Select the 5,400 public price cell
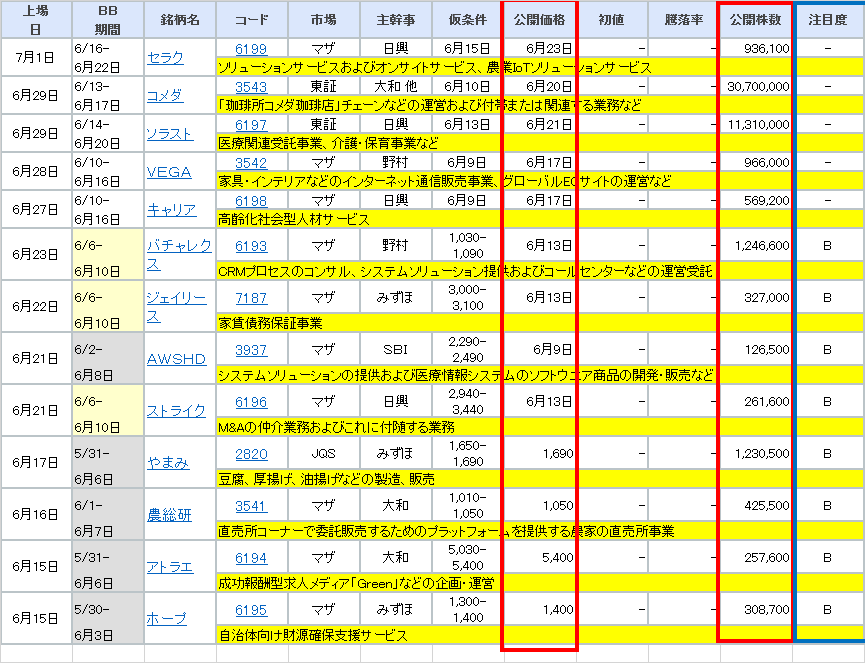Image resolution: width=865 pixels, height=663 pixels. 540,558
